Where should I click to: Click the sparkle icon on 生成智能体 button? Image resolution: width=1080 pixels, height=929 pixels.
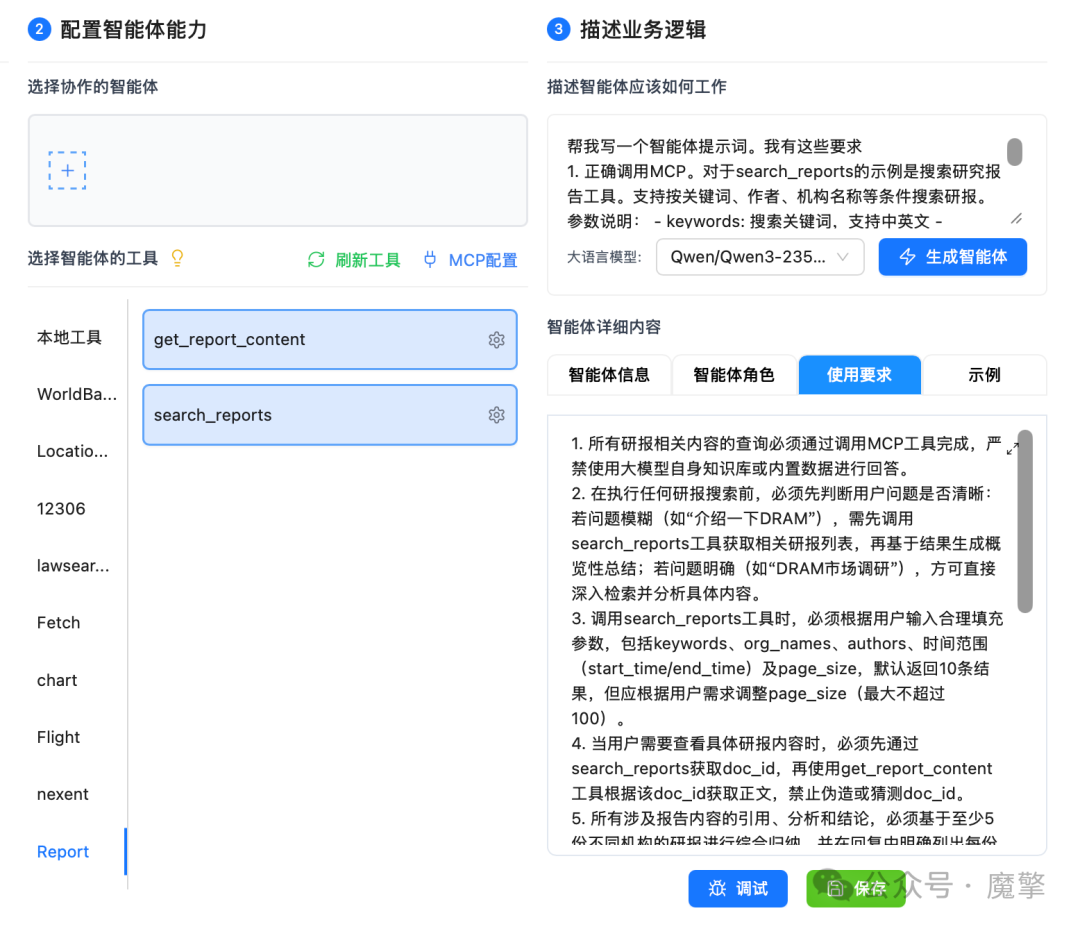click(907, 257)
